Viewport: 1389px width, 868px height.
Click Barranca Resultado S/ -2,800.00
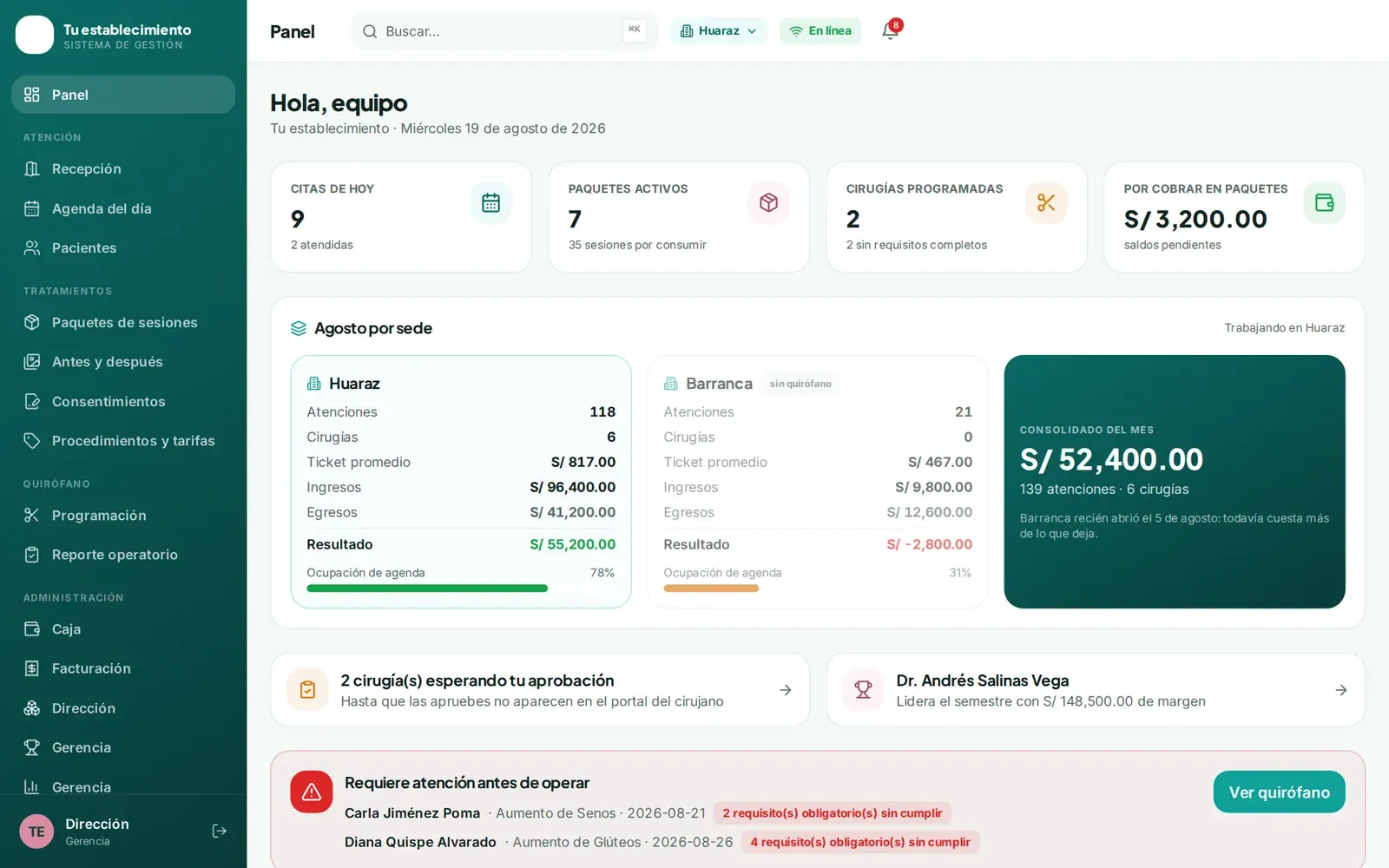click(x=929, y=544)
